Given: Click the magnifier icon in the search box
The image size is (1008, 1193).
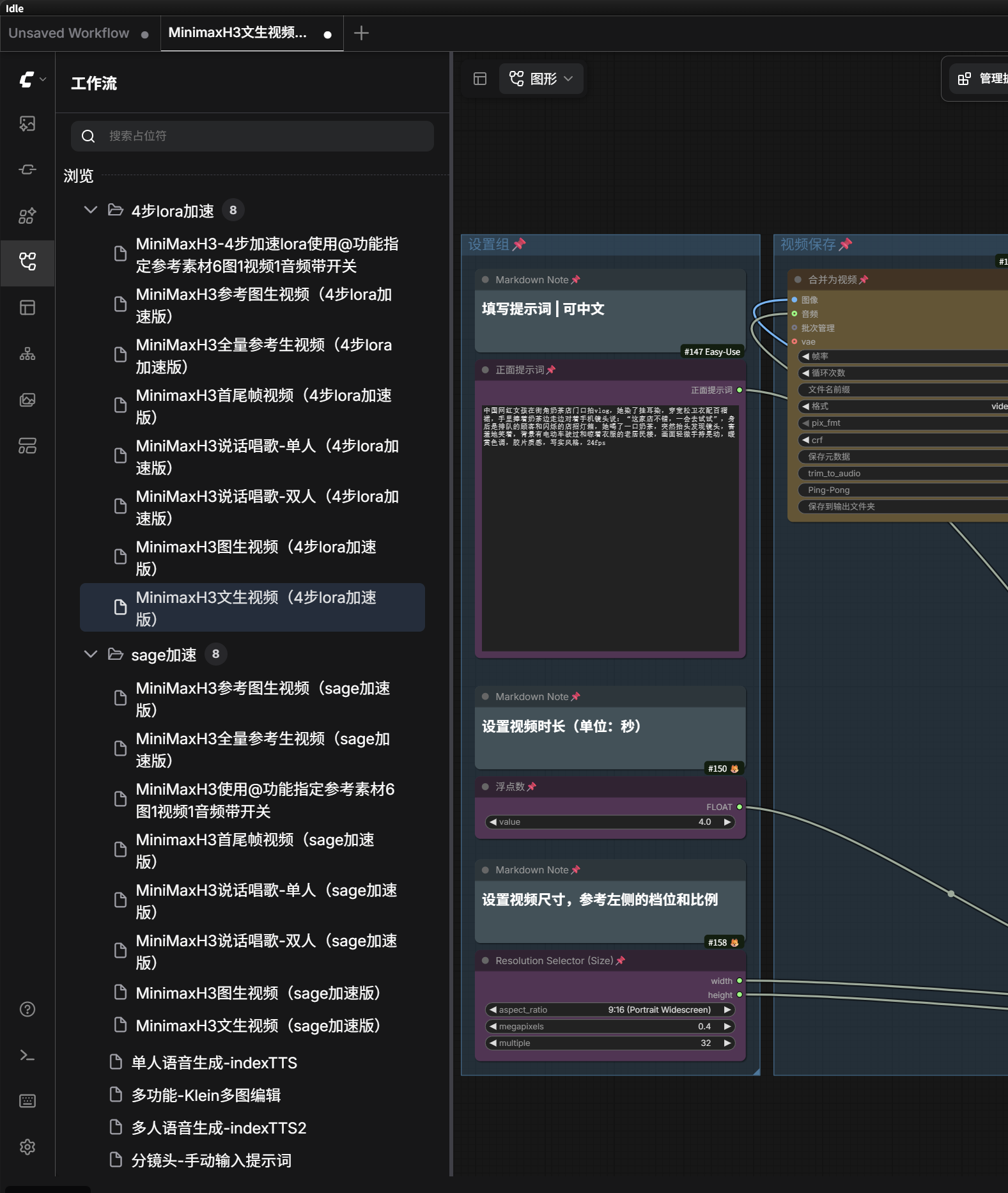Looking at the screenshot, I should click(x=88, y=136).
